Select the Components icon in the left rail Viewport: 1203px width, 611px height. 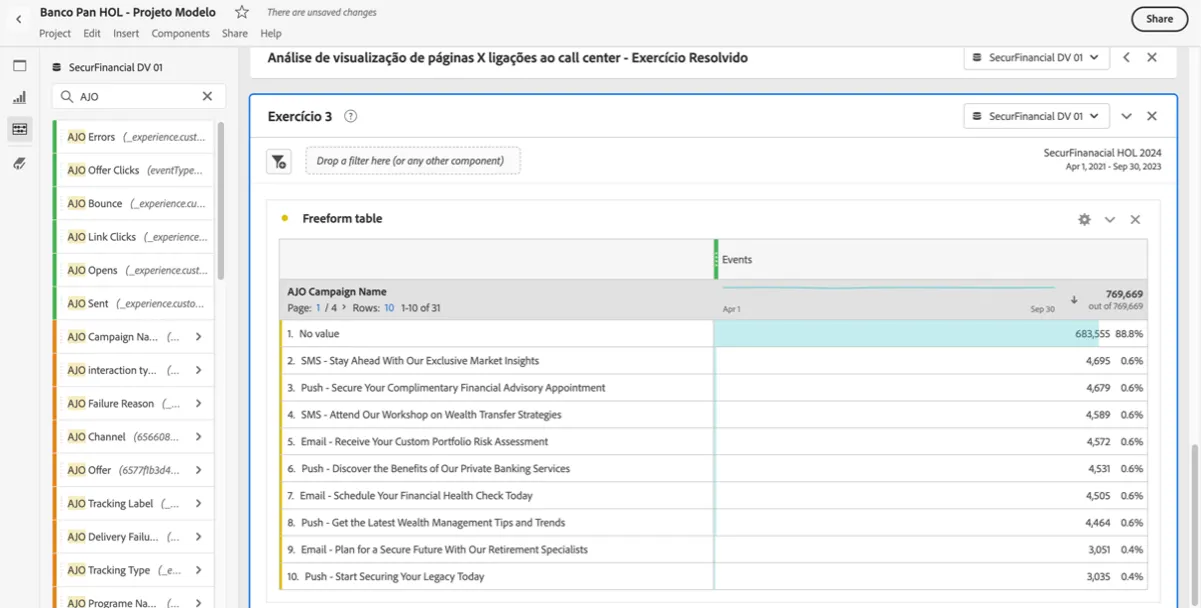pos(19,129)
